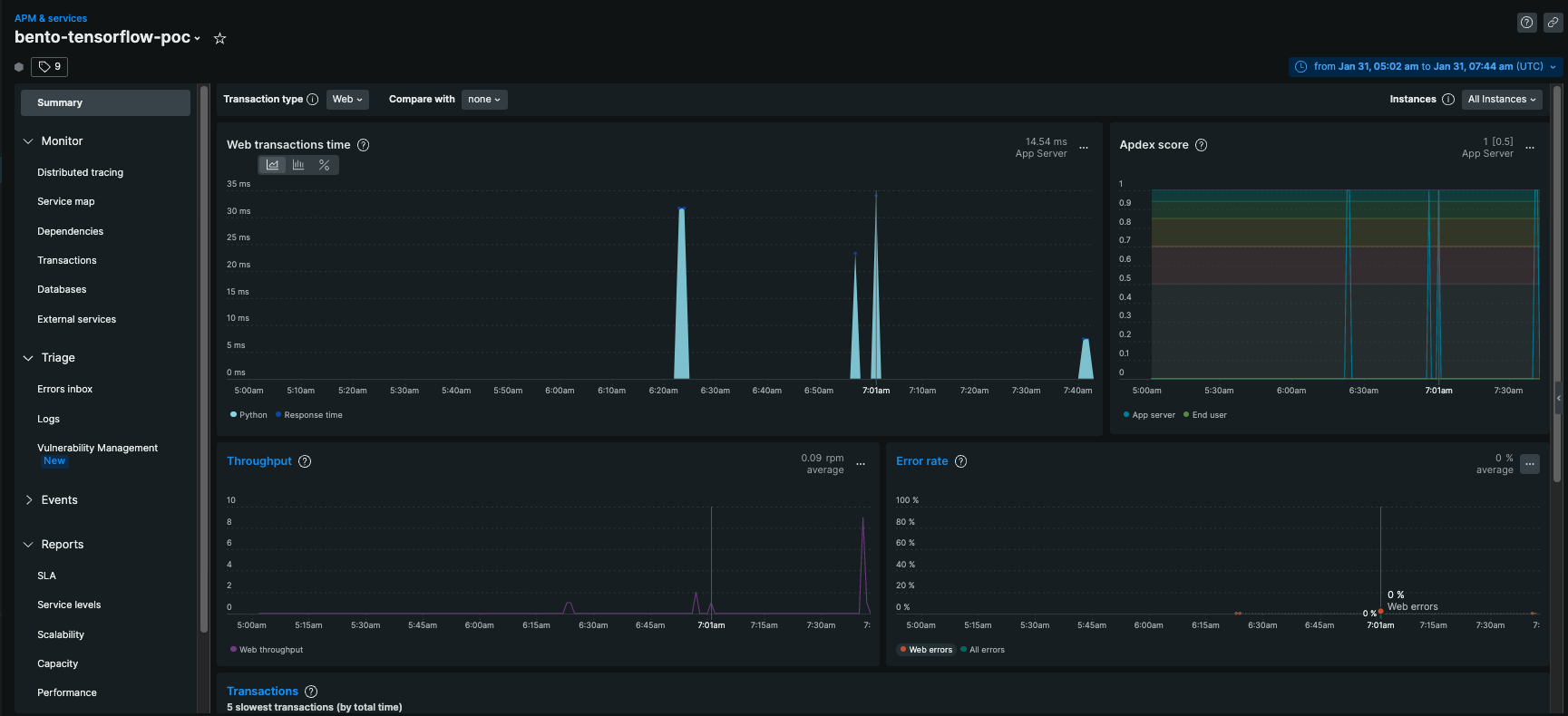Viewport: 1568px width, 716px height.
Task: Click the 7:01am marker on transactions chart
Action: (876, 391)
